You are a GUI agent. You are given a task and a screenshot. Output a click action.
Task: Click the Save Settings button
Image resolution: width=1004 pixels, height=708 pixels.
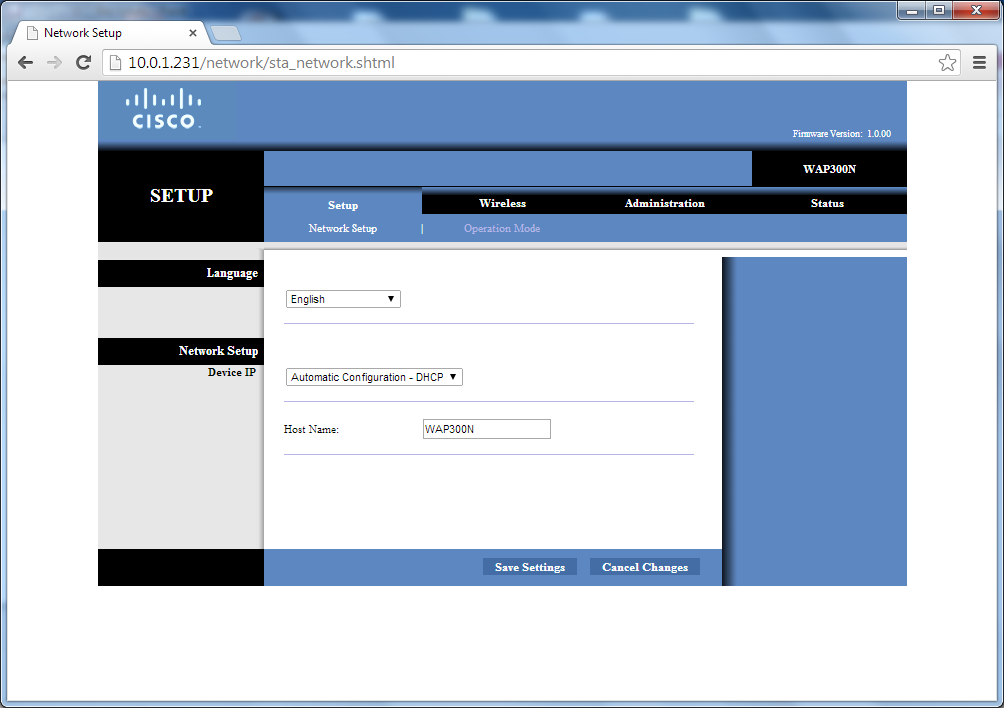pos(530,567)
